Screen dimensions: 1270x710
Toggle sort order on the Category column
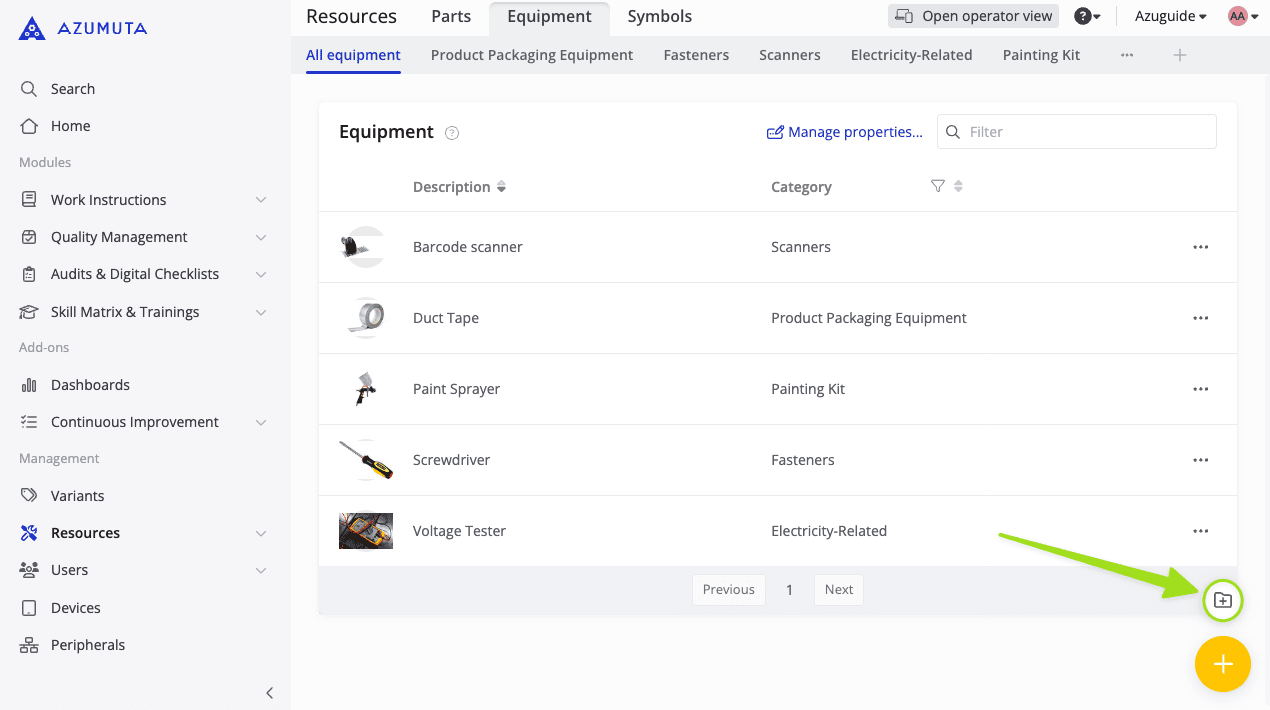pyautogui.click(x=958, y=186)
